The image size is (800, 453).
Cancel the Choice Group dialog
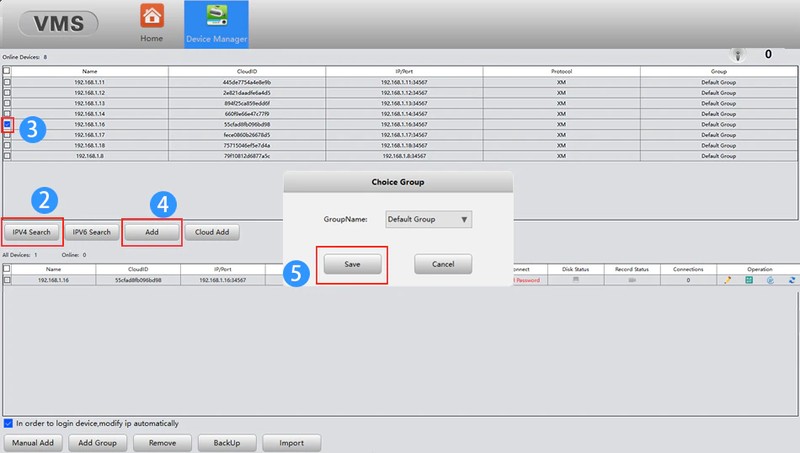coord(443,264)
